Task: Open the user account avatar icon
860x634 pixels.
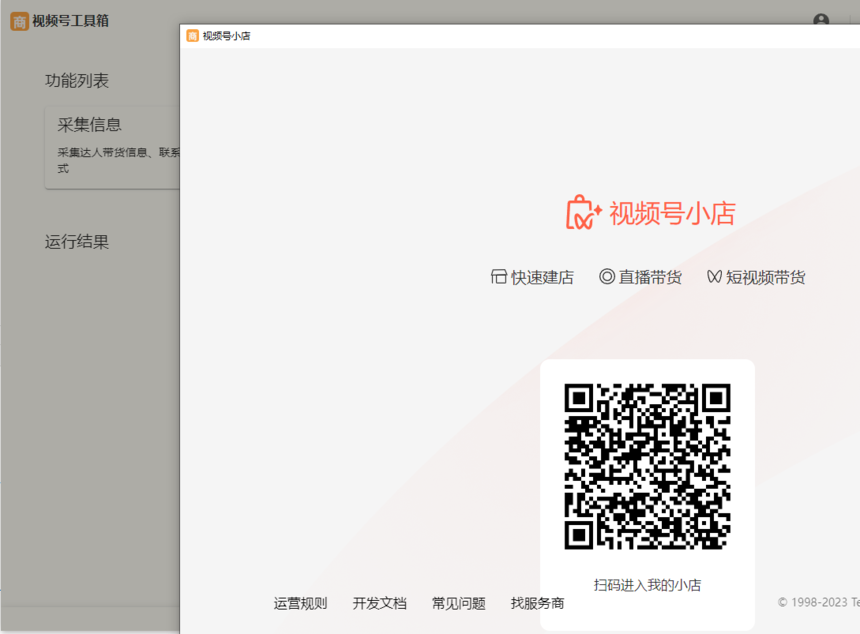Action: pyautogui.click(x=821, y=20)
